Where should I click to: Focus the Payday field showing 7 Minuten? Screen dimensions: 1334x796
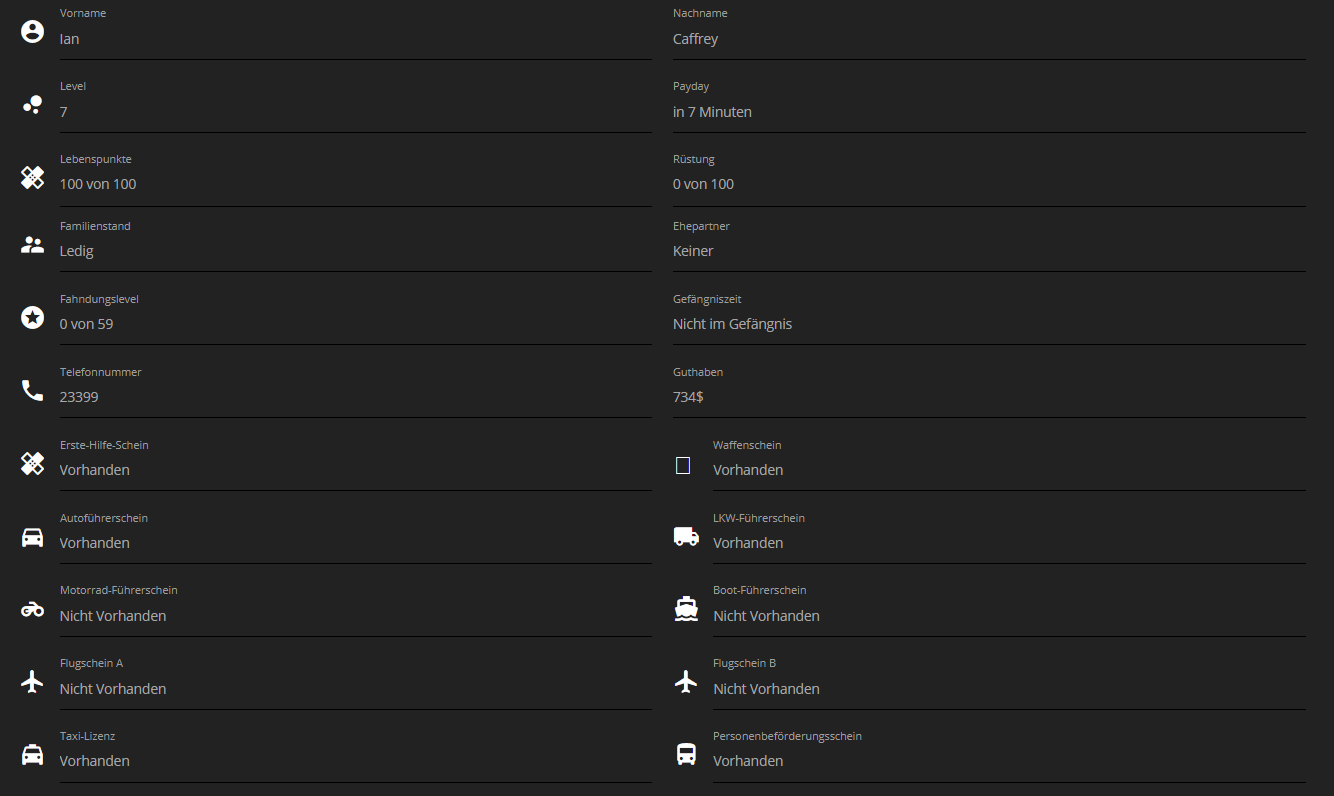pyautogui.click(x=988, y=112)
